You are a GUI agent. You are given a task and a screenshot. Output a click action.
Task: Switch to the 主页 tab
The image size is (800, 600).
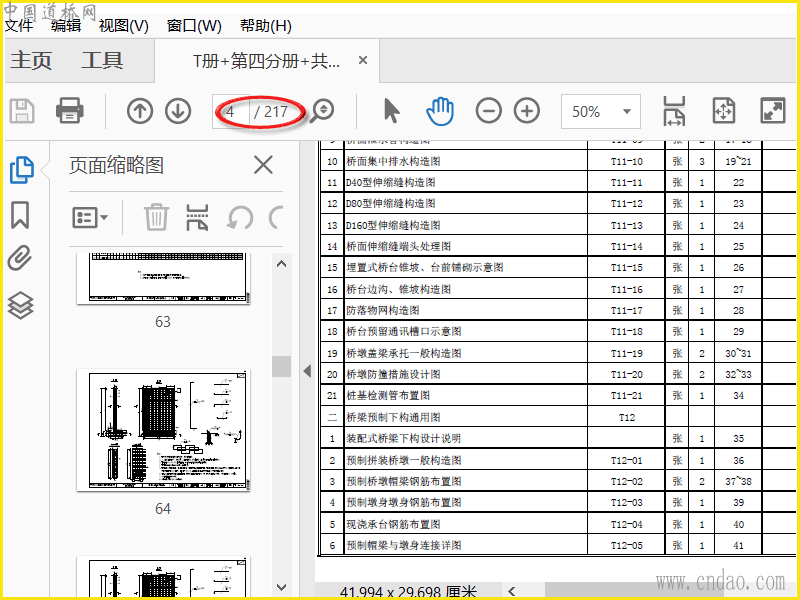31,60
